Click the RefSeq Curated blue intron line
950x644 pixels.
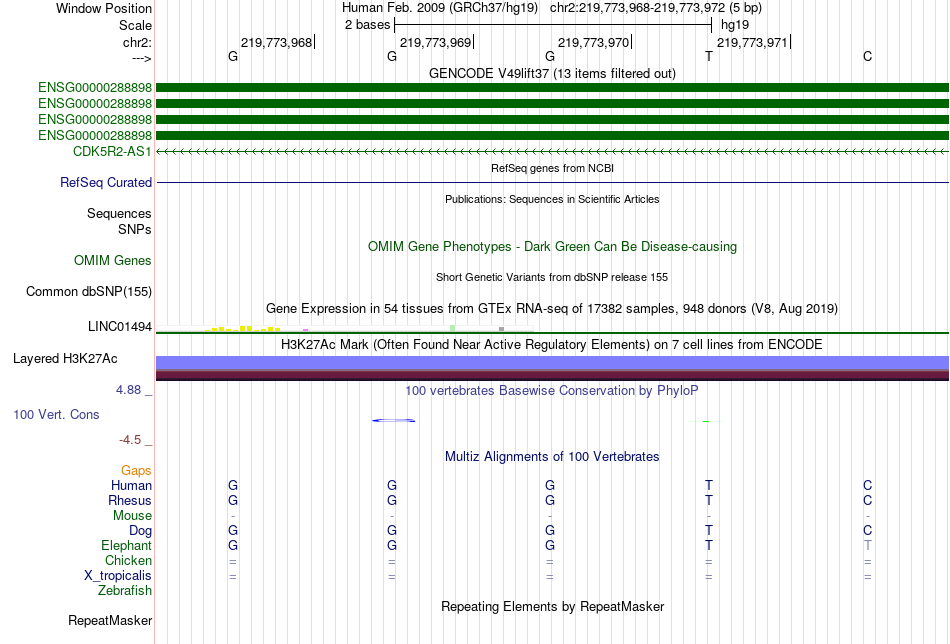pyautogui.click(x=552, y=182)
